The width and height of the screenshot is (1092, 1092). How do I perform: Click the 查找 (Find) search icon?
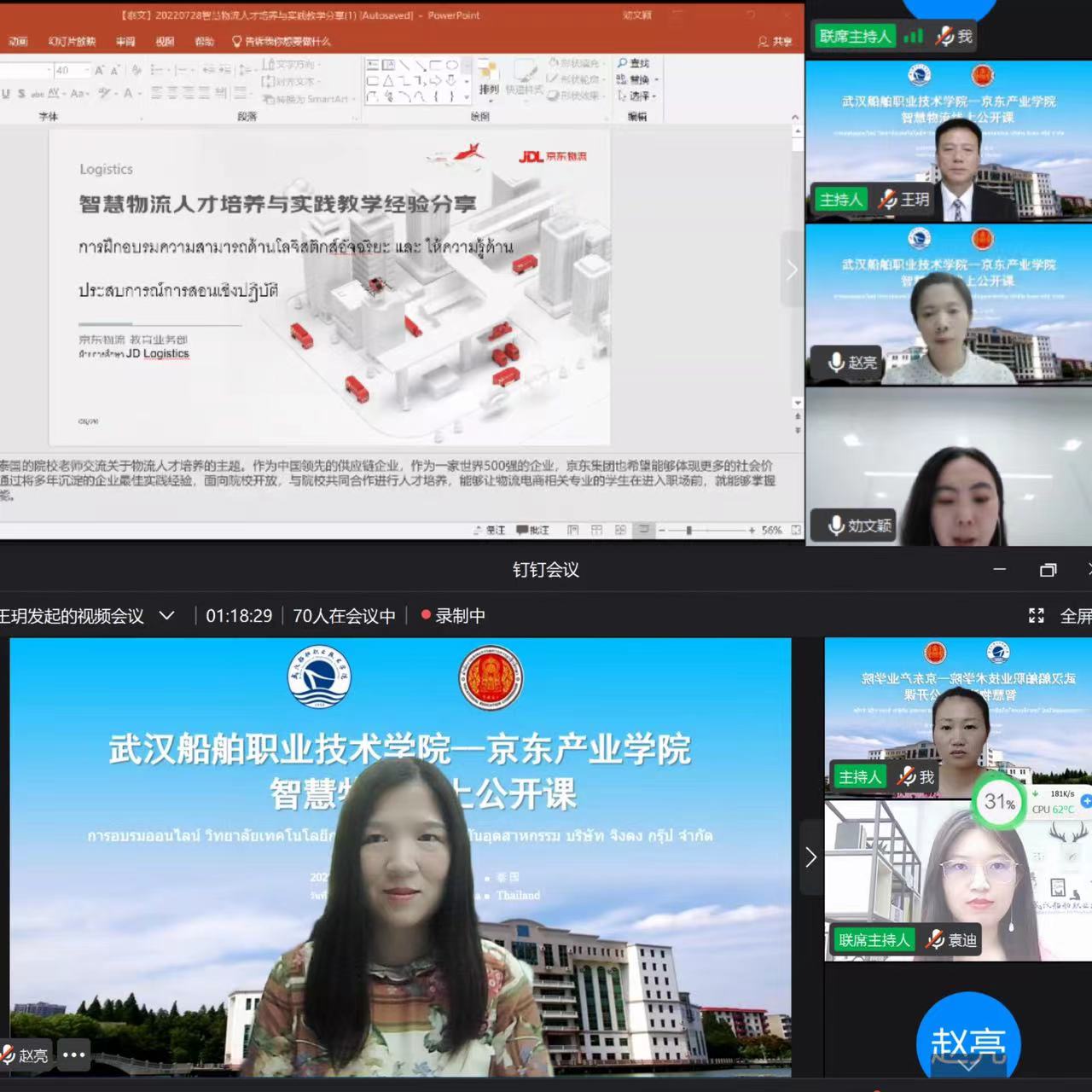pos(624,63)
